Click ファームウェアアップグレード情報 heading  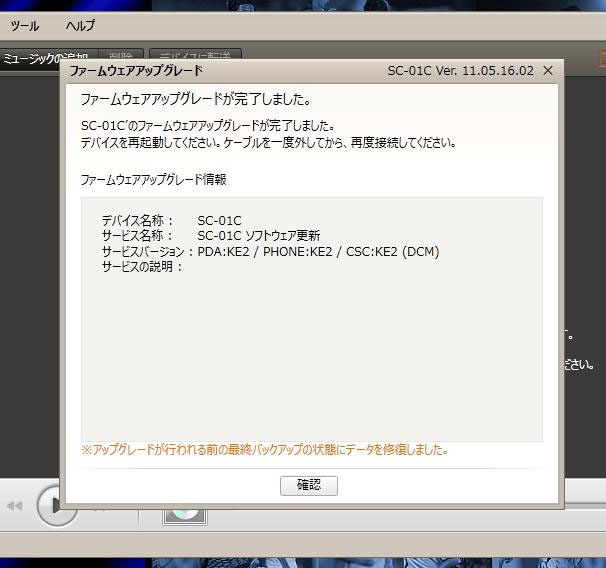tap(153, 179)
